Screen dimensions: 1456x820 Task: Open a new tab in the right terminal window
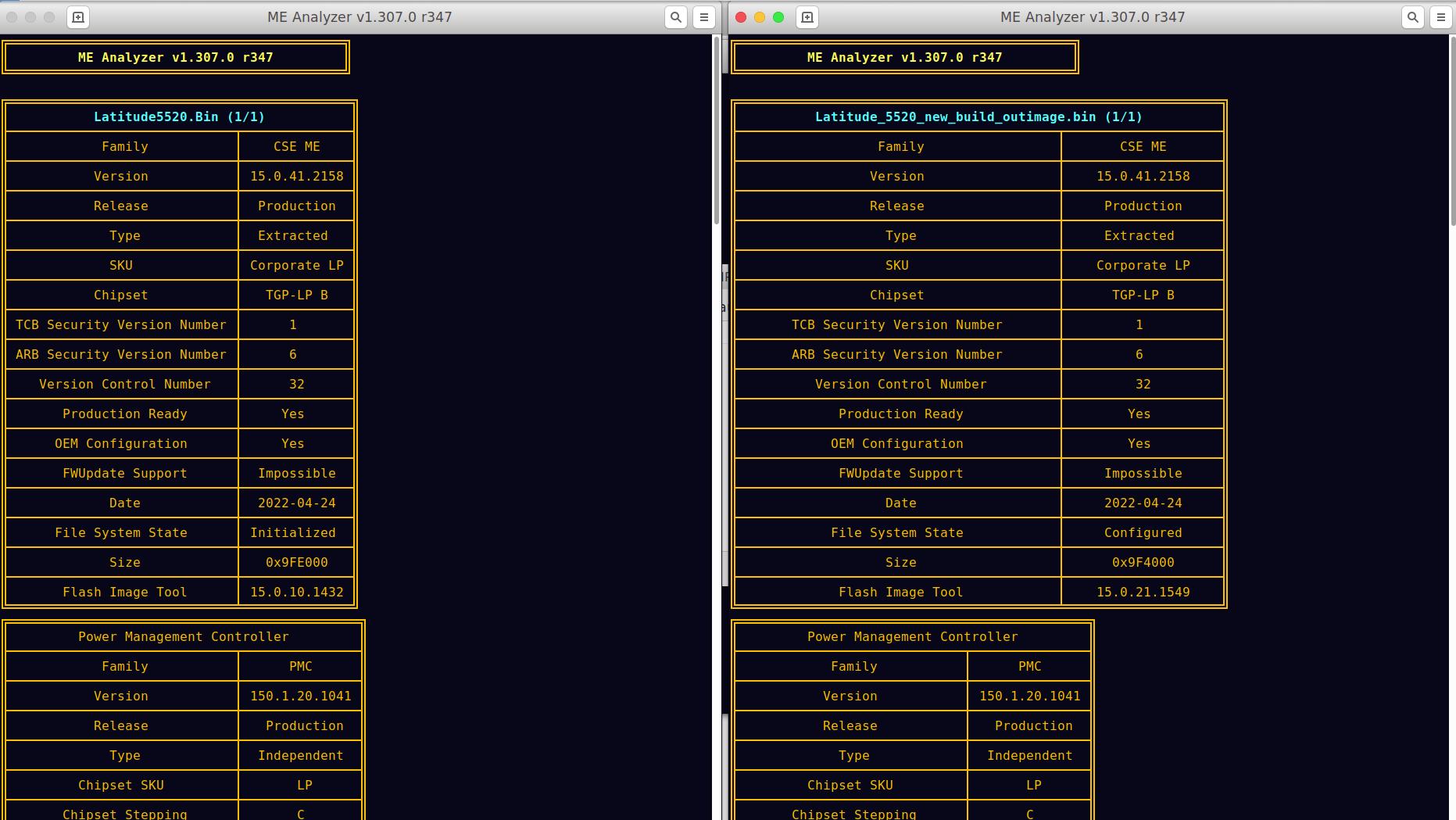click(x=807, y=17)
